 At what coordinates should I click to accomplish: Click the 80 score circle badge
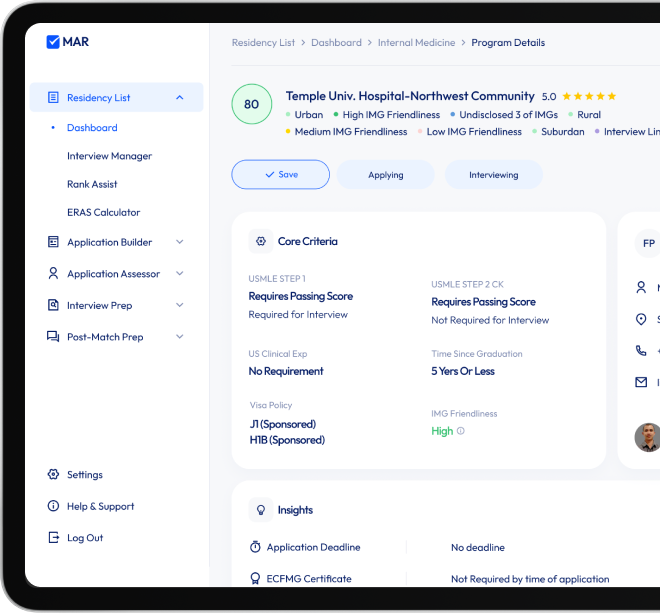point(252,104)
